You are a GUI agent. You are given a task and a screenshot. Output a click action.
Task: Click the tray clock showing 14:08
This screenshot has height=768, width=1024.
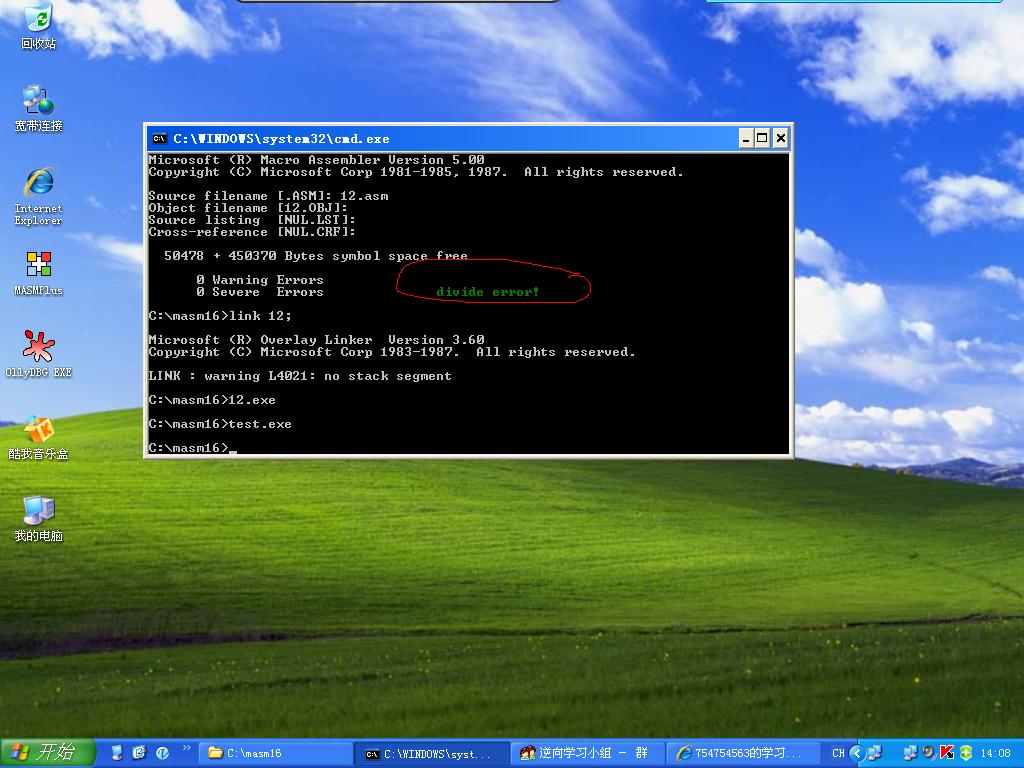(996, 753)
